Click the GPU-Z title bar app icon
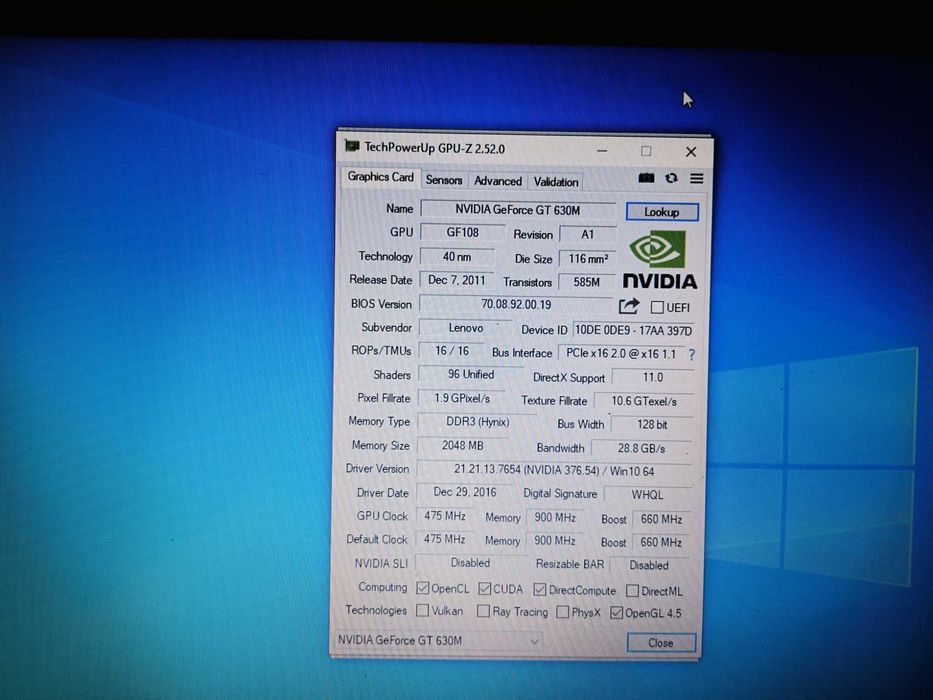 coord(352,145)
